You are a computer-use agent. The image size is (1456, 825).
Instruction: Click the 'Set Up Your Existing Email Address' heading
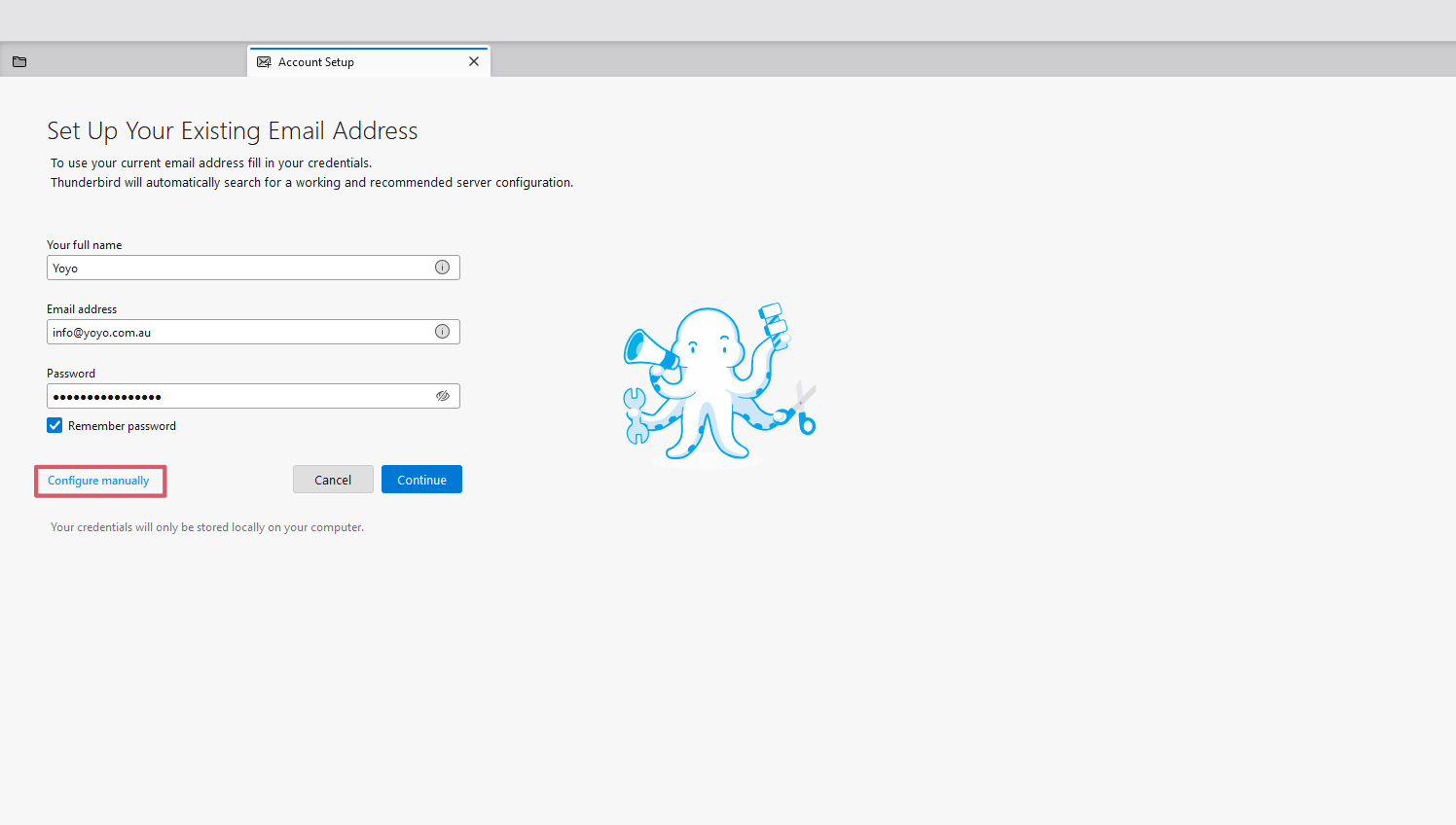tap(233, 130)
